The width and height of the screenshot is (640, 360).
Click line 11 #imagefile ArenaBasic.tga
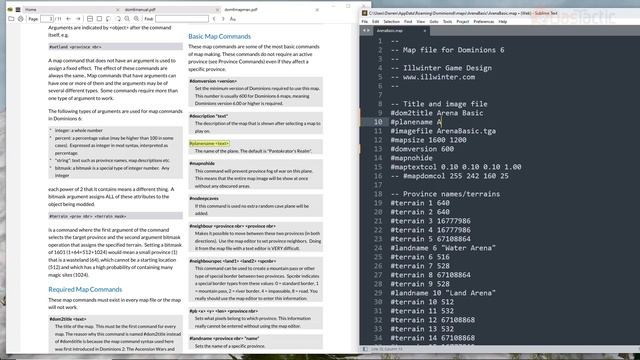443,131
